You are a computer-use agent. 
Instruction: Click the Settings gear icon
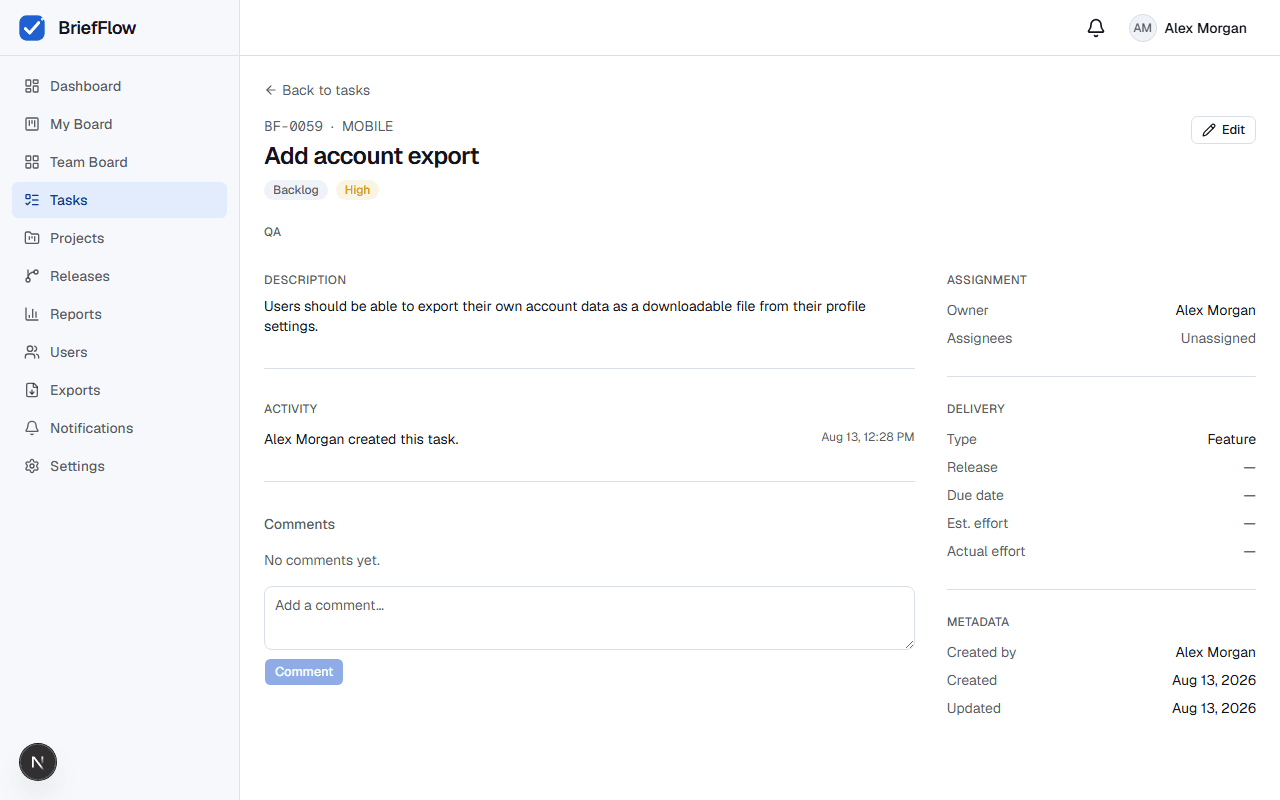point(32,466)
